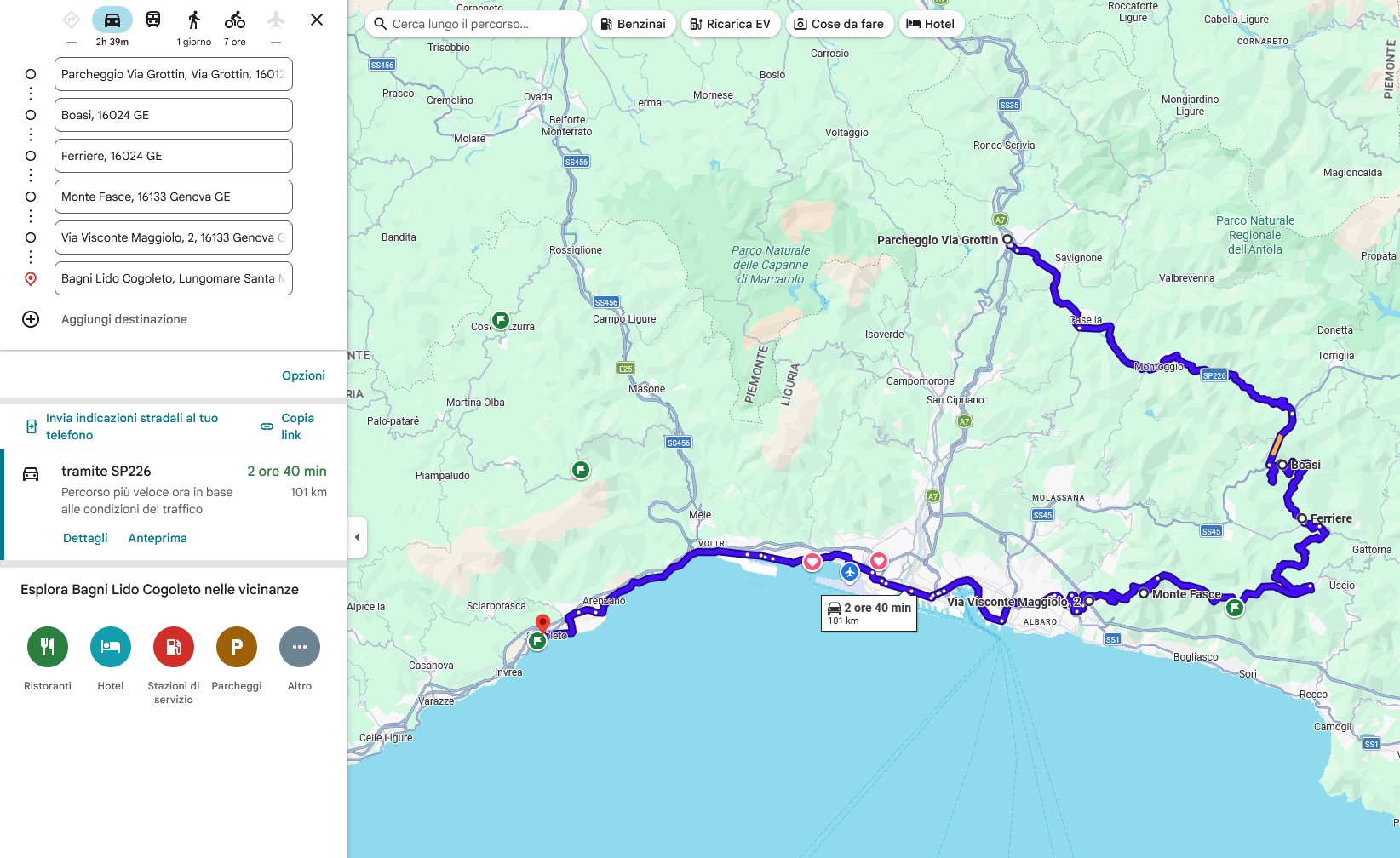Select the best travel mode icon
Image resolution: width=1400 pixels, height=858 pixels.
[72, 20]
